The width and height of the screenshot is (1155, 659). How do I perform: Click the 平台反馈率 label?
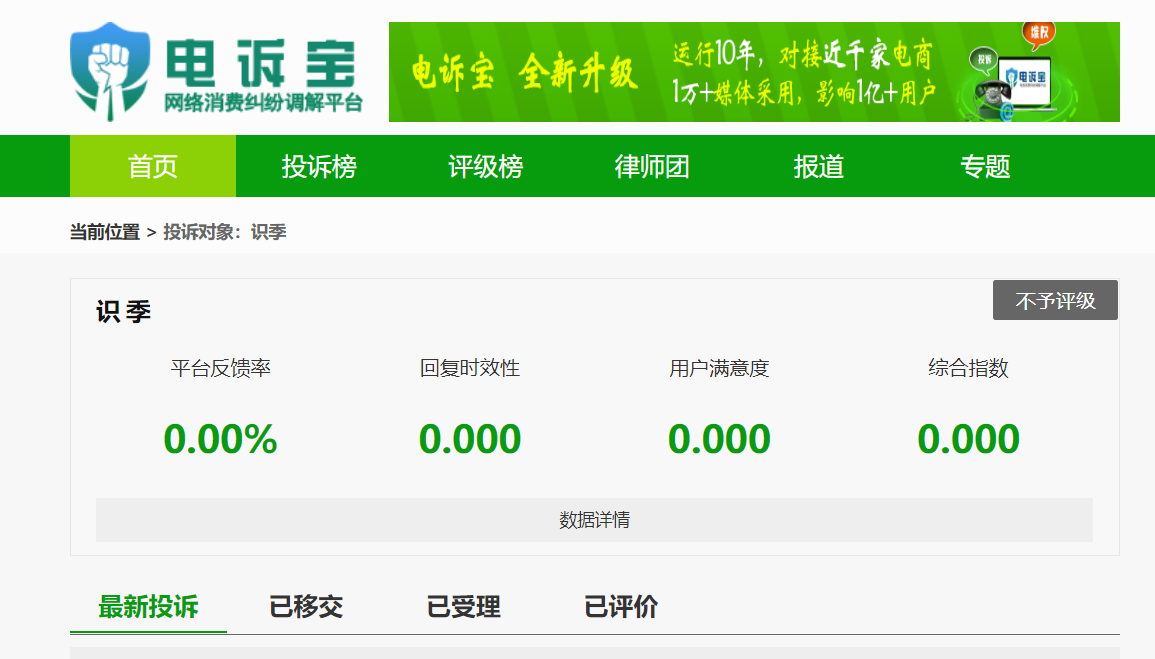point(220,368)
